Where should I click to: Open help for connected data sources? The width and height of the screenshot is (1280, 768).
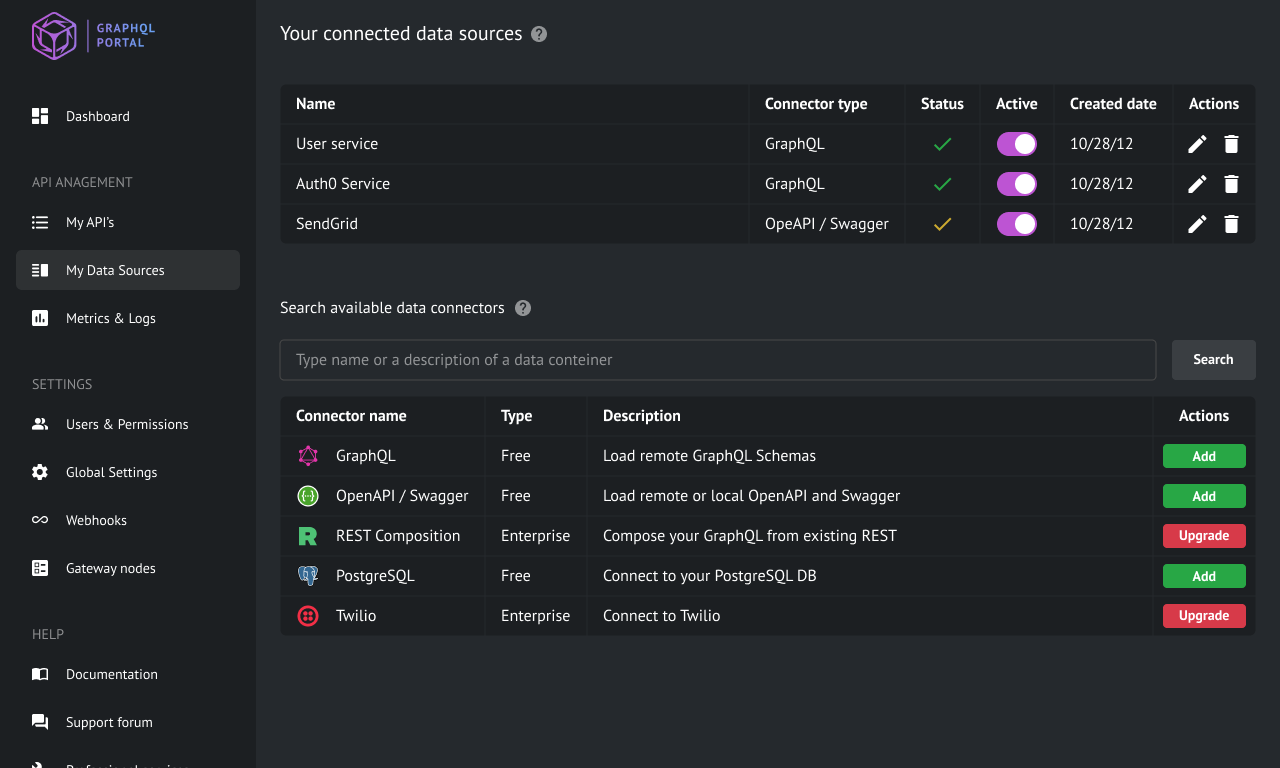(x=539, y=34)
